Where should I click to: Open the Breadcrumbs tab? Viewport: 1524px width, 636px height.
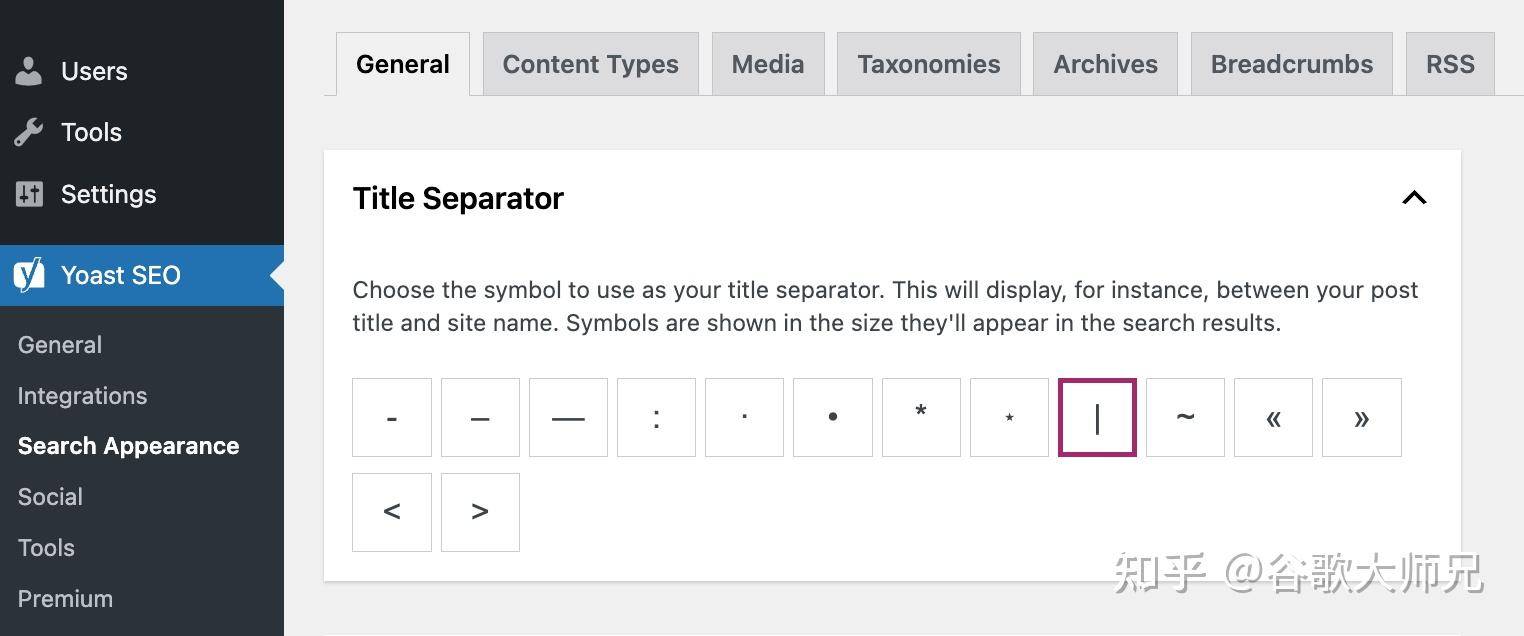tap(1292, 64)
